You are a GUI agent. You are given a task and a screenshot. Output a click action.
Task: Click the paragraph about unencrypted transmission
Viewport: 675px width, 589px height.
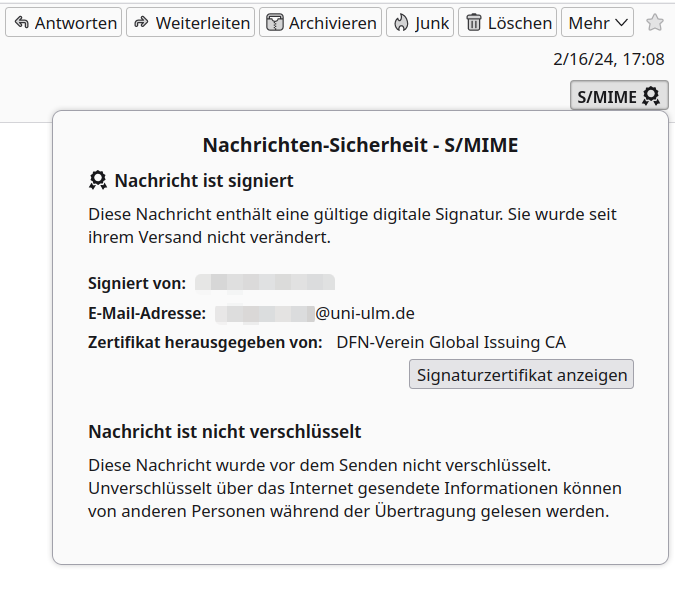pos(355,488)
